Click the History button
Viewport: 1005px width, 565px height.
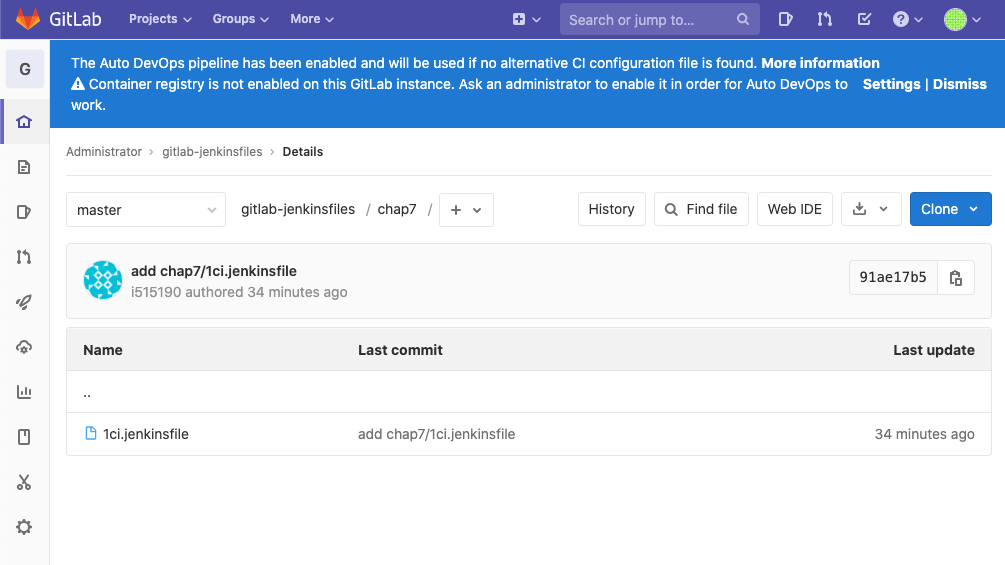coord(611,209)
